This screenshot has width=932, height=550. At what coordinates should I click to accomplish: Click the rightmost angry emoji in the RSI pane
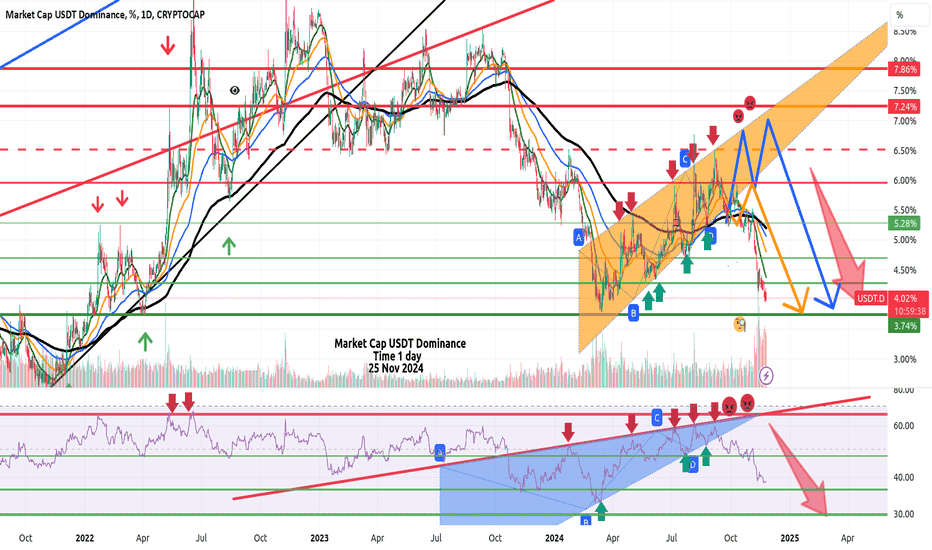click(x=747, y=403)
